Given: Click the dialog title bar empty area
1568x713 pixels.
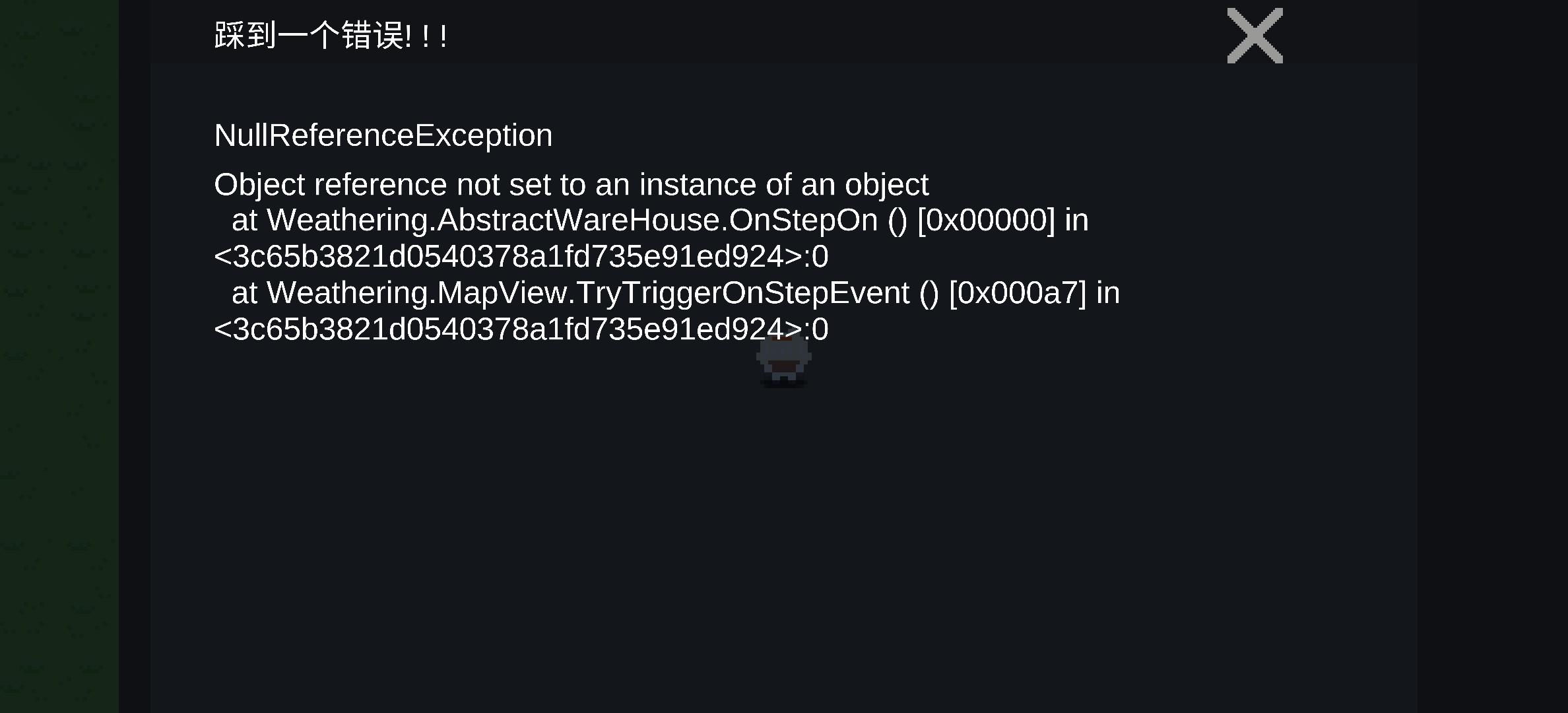Looking at the screenshot, I should pyautogui.click(x=832, y=33).
